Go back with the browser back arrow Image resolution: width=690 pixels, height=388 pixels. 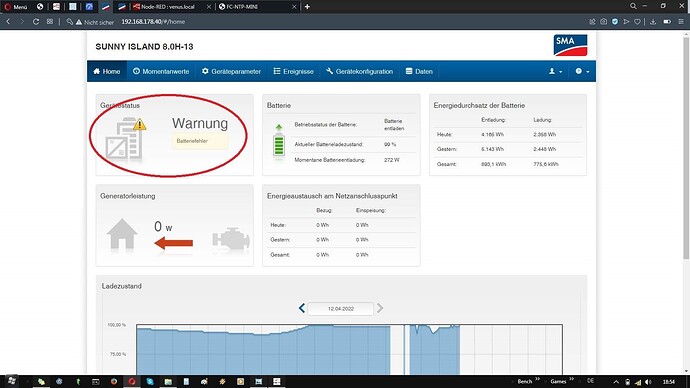(8, 21)
